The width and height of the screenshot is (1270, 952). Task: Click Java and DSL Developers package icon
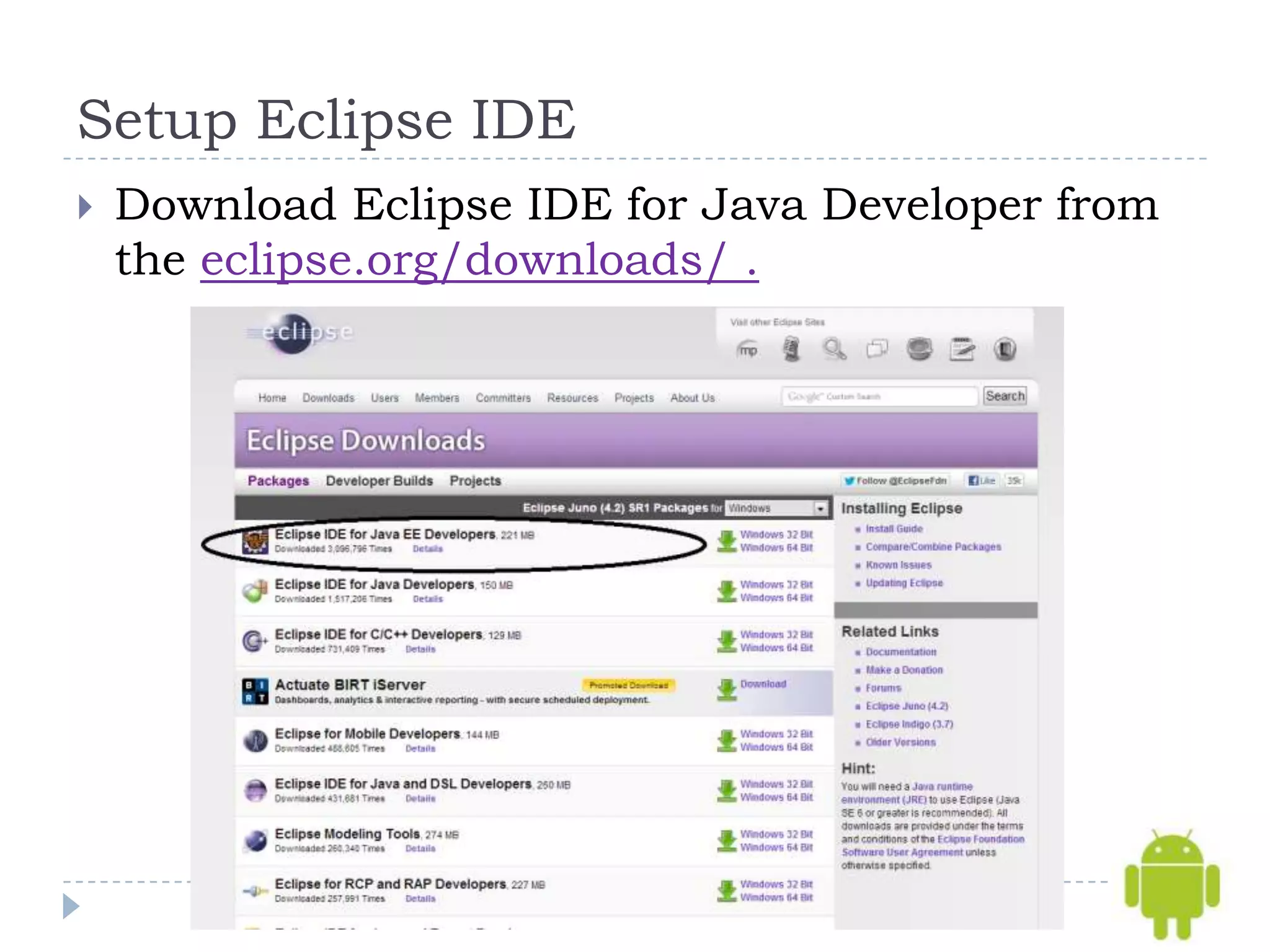coord(255,791)
